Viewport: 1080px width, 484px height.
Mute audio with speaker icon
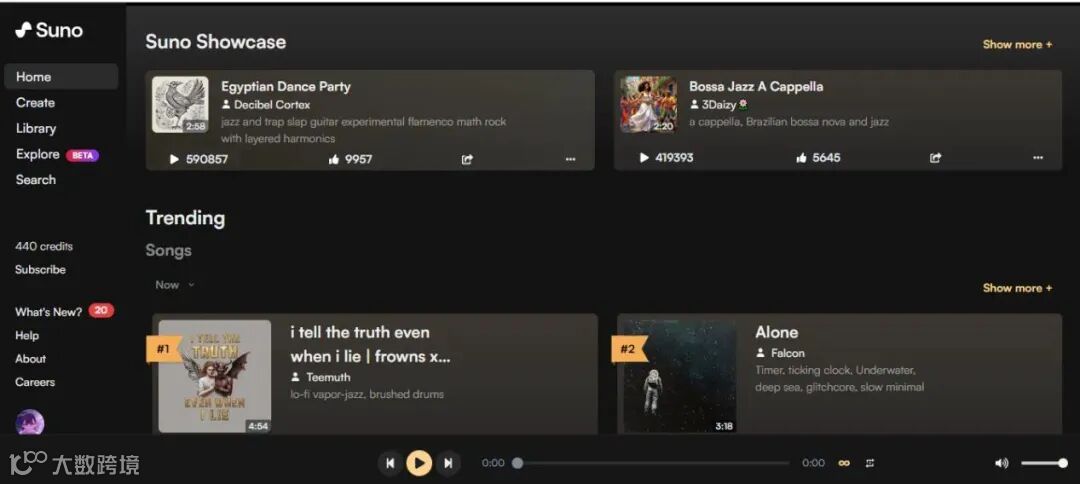click(1001, 463)
